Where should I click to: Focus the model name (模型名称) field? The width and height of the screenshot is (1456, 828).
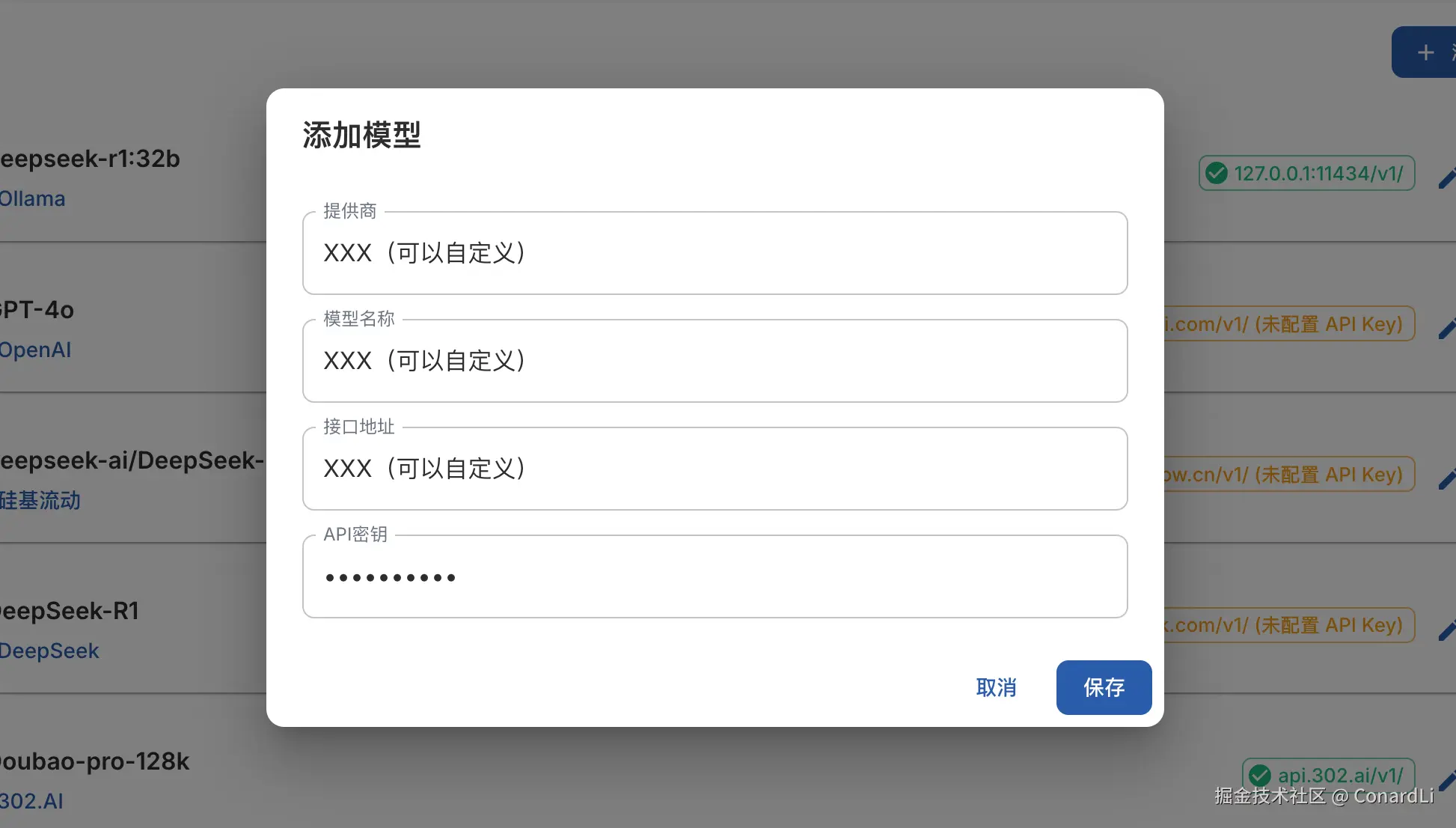(x=715, y=361)
